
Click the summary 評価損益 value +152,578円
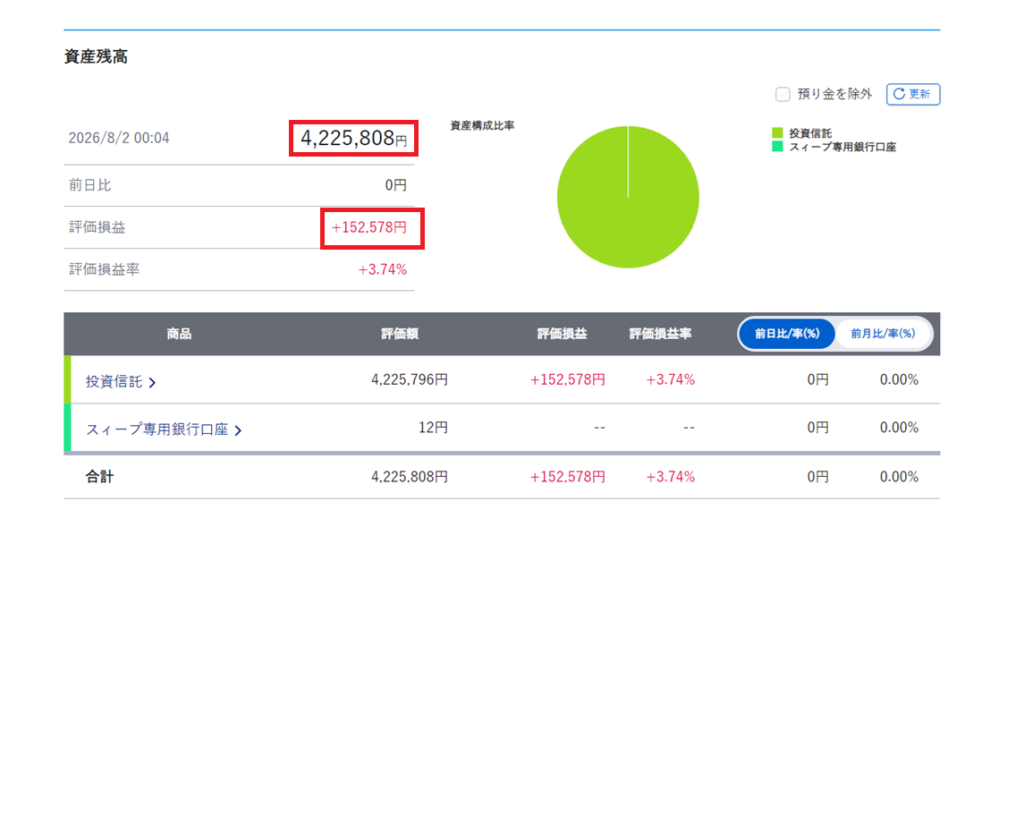(369, 227)
